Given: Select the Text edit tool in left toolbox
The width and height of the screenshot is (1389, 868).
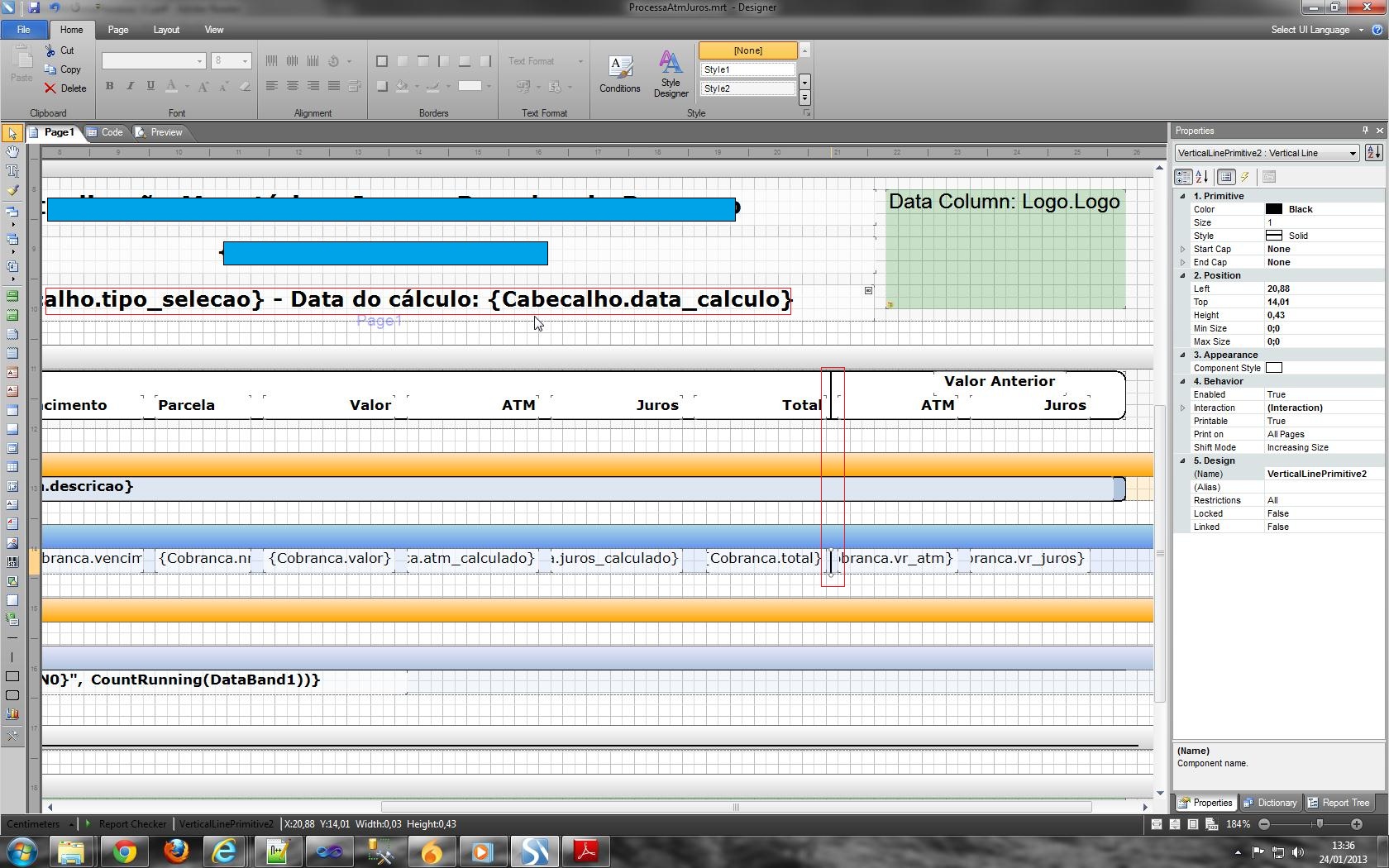Looking at the screenshot, I should point(12,171).
